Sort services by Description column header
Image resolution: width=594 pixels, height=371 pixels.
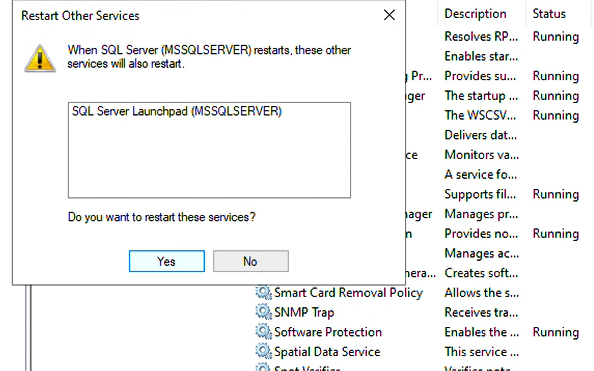pyautogui.click(x=475, y=14)
